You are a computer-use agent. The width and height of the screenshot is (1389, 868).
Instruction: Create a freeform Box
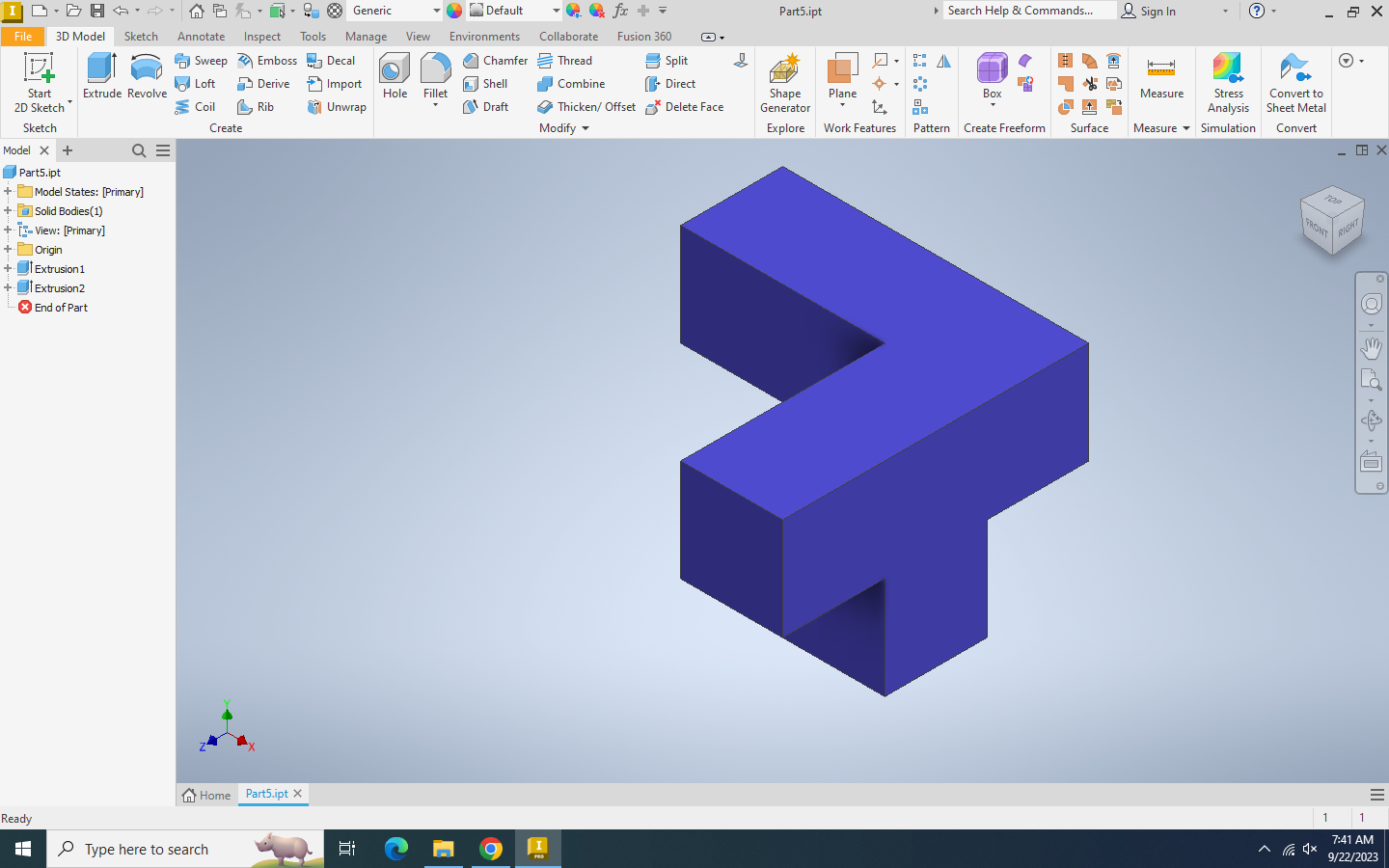pyautogui.click(x=992, y=75)
